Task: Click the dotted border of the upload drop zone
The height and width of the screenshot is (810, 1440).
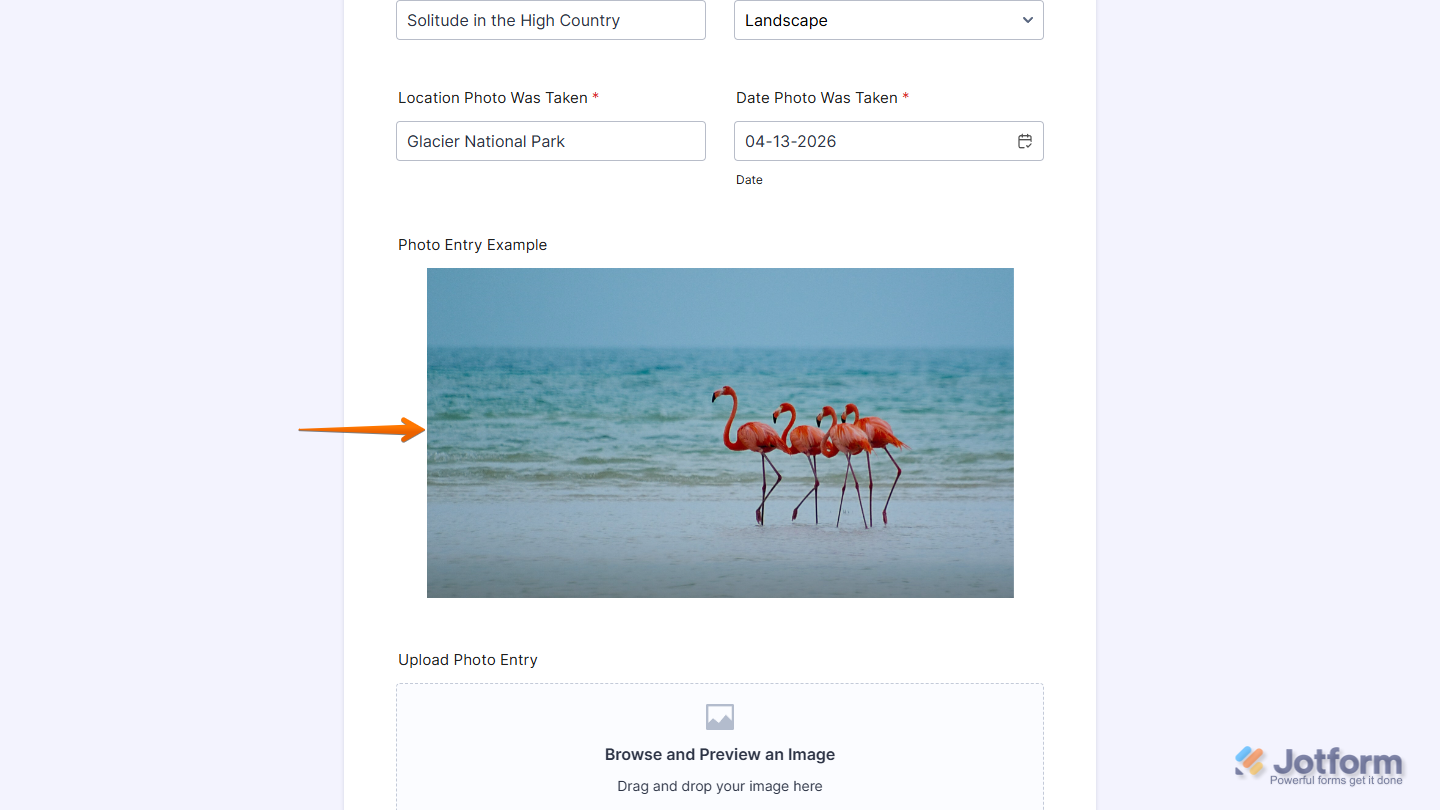Action: [719, 684]
